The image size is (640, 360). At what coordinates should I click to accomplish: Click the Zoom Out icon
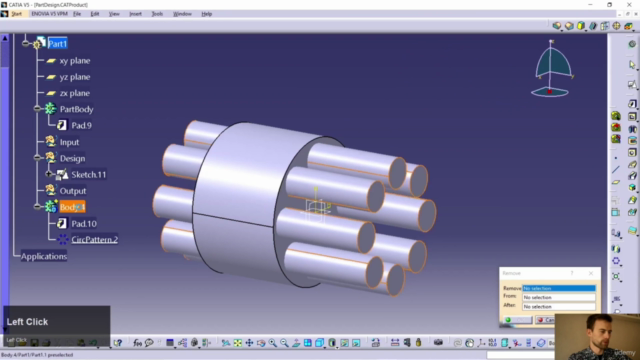coord(284,343)
